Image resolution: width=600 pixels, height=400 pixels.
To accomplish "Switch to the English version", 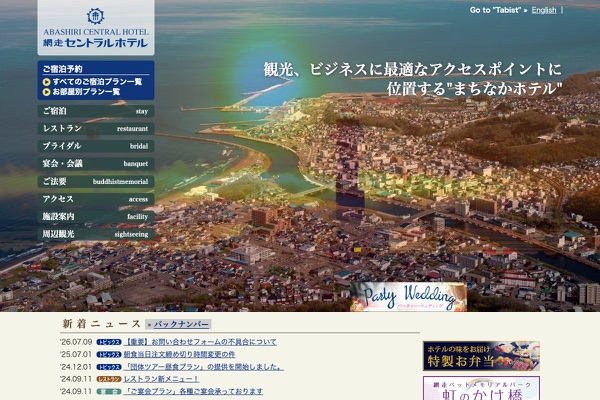I will pos(544,10).
